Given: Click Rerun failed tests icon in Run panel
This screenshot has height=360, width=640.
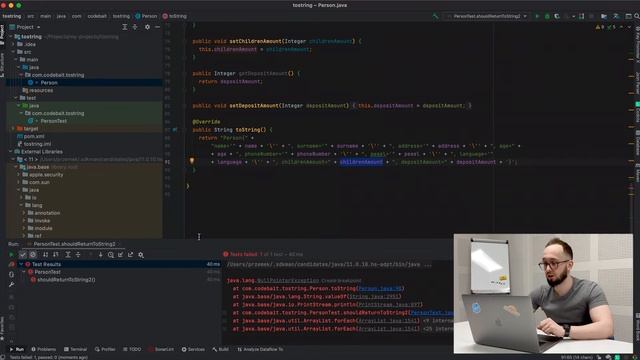Looking at the screenshot, I should pyautogui.click(x=11, y=264).
